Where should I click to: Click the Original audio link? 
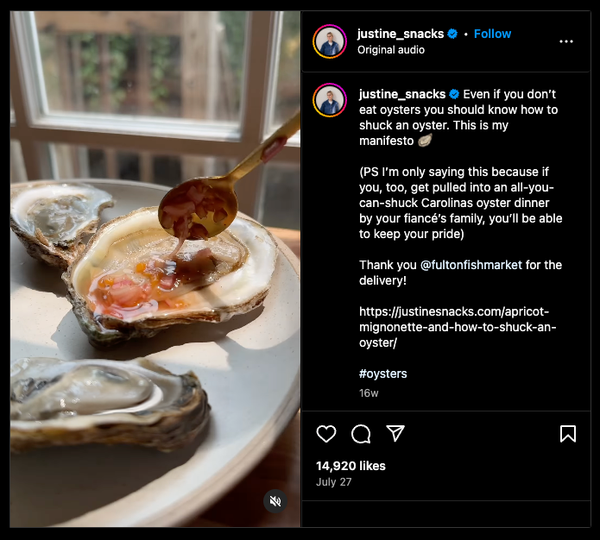(391, 50)
